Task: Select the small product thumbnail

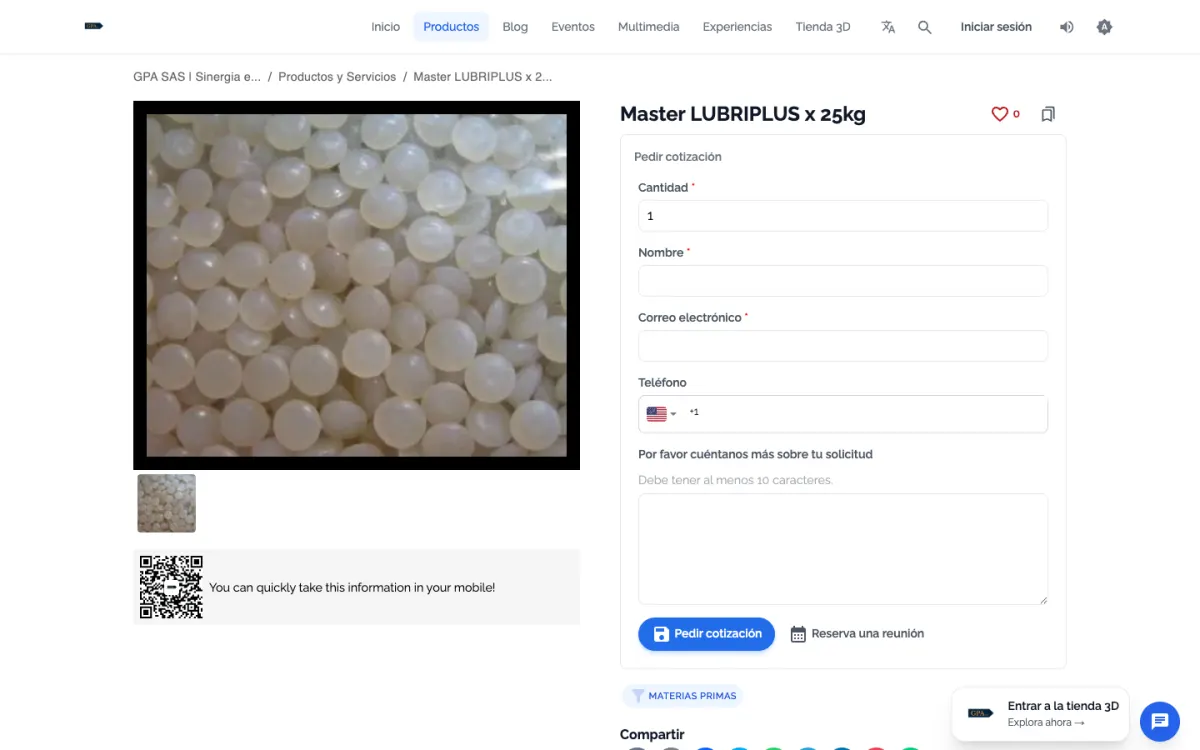Action: coord(166,503)
